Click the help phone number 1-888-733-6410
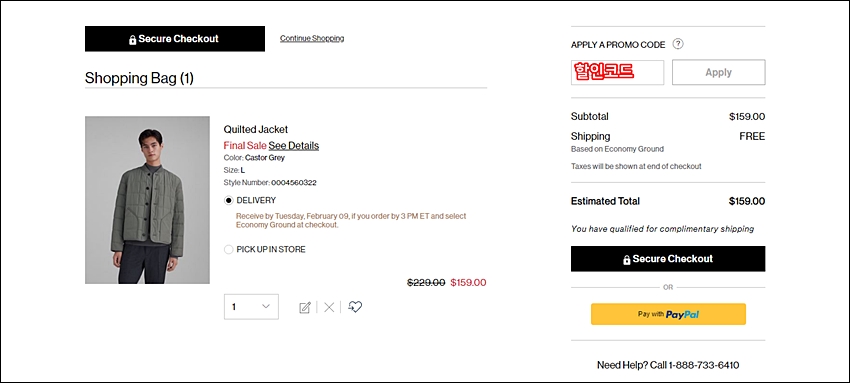This screenshot has width=850, height=383. click(x=704, y=365)
